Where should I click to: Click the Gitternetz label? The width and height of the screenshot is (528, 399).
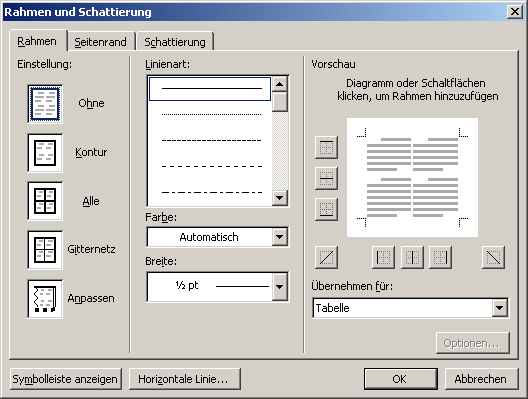[91, 249]
